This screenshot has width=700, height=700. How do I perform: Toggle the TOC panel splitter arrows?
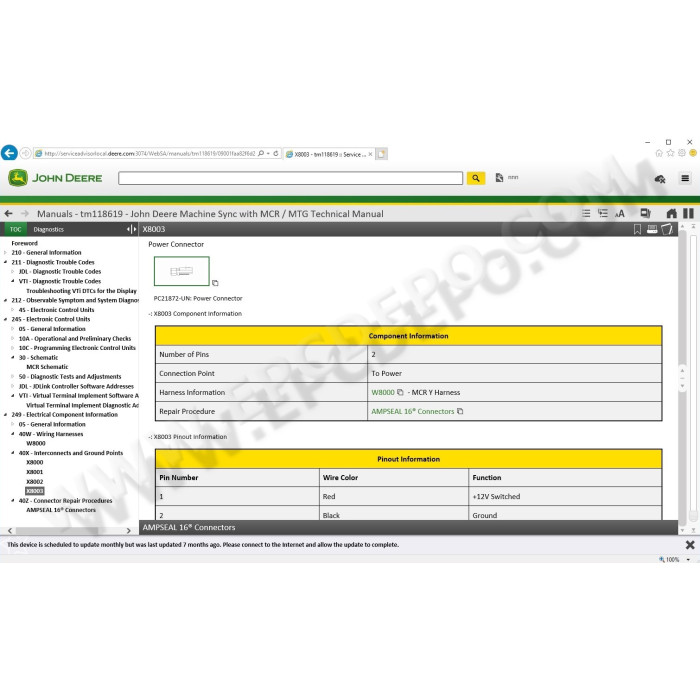coord(131,229)
